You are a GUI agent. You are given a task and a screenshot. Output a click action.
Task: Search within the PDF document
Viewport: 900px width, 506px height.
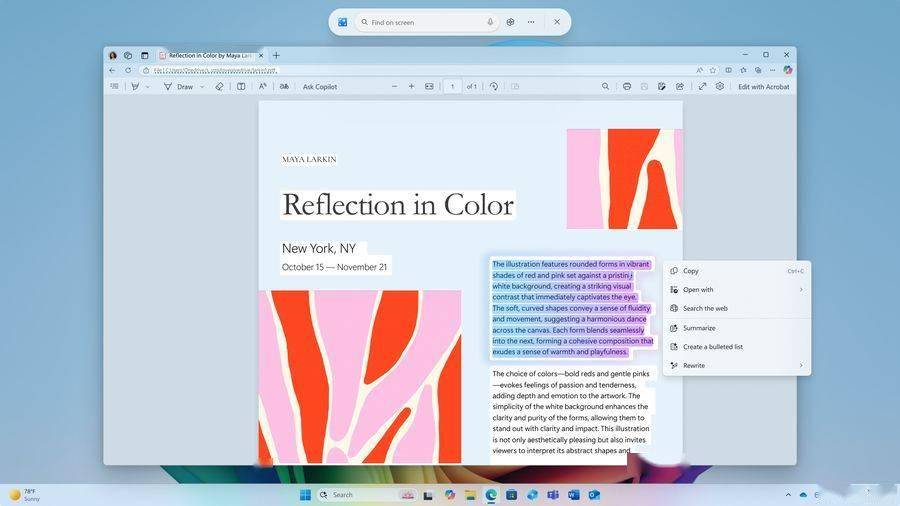(x=606, y=87)
